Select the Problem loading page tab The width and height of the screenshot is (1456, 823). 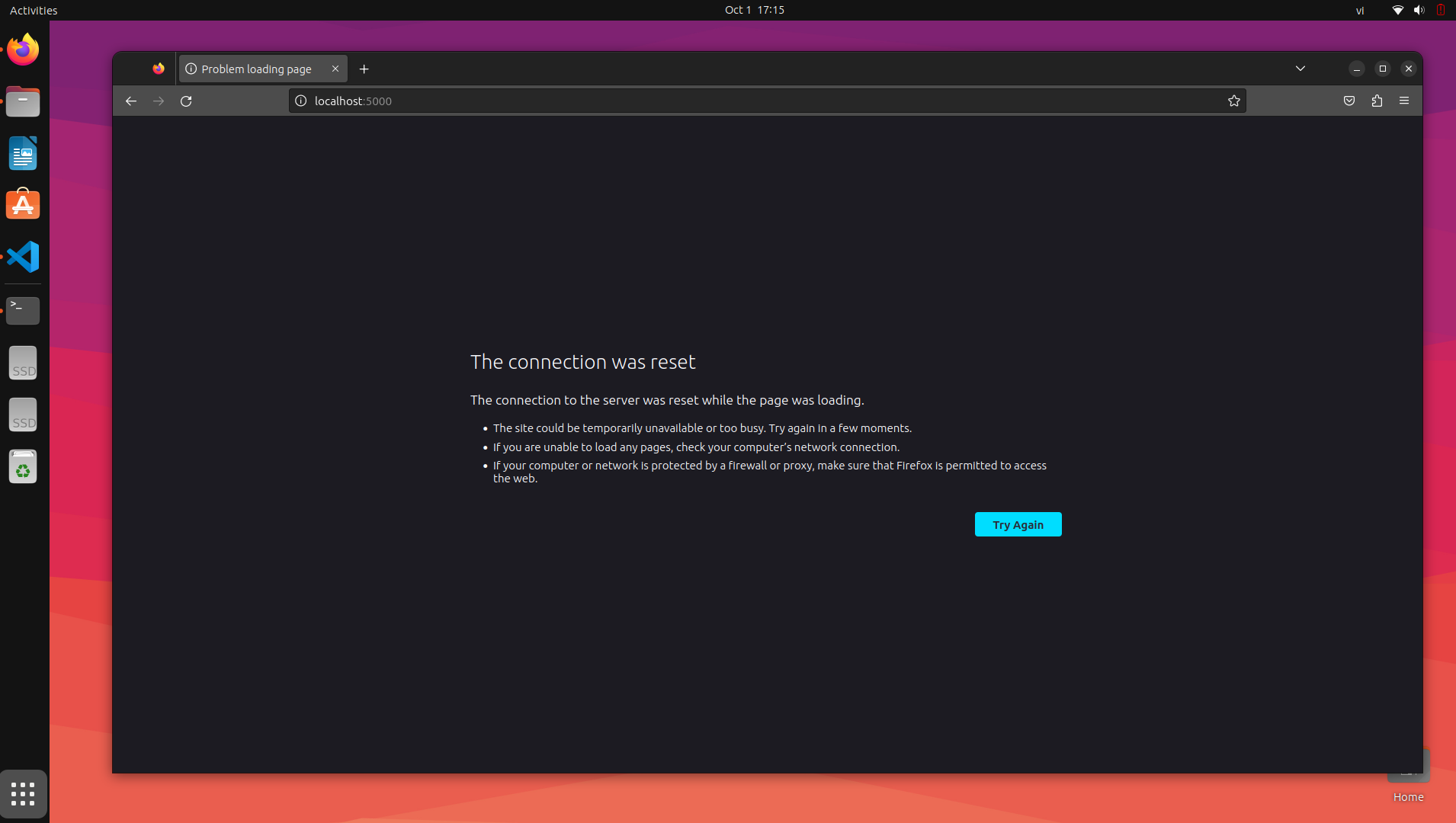[255, 69]
